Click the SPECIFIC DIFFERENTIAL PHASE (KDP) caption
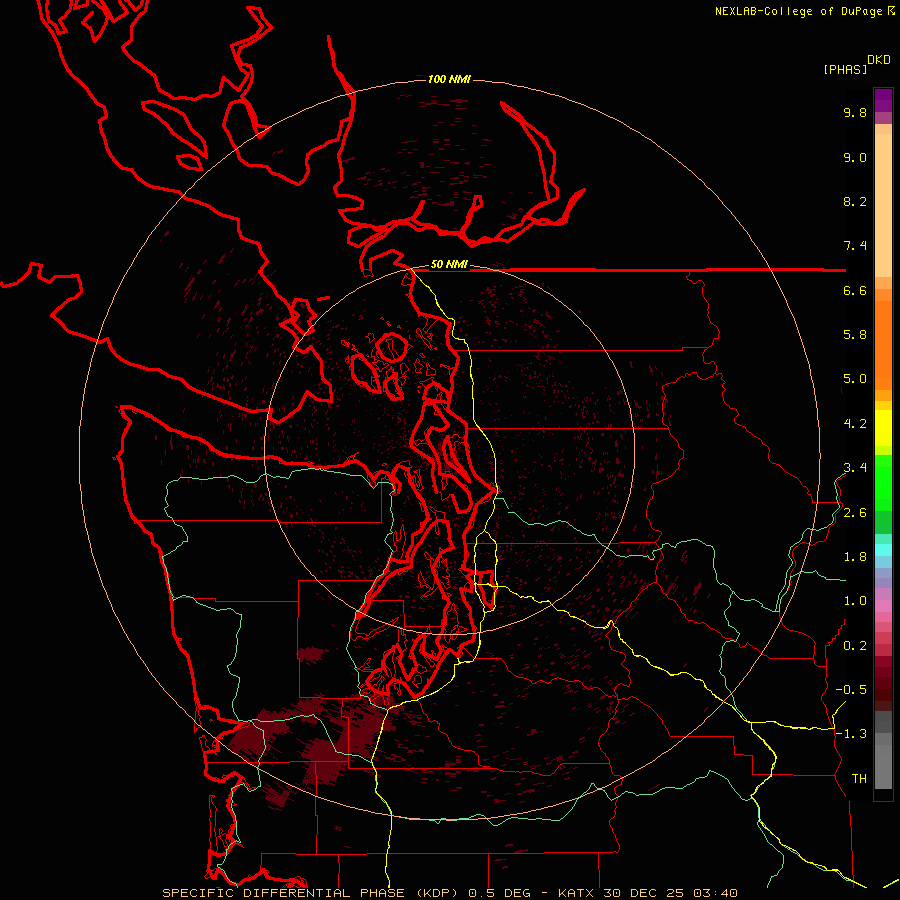 (x=312, y=893)
